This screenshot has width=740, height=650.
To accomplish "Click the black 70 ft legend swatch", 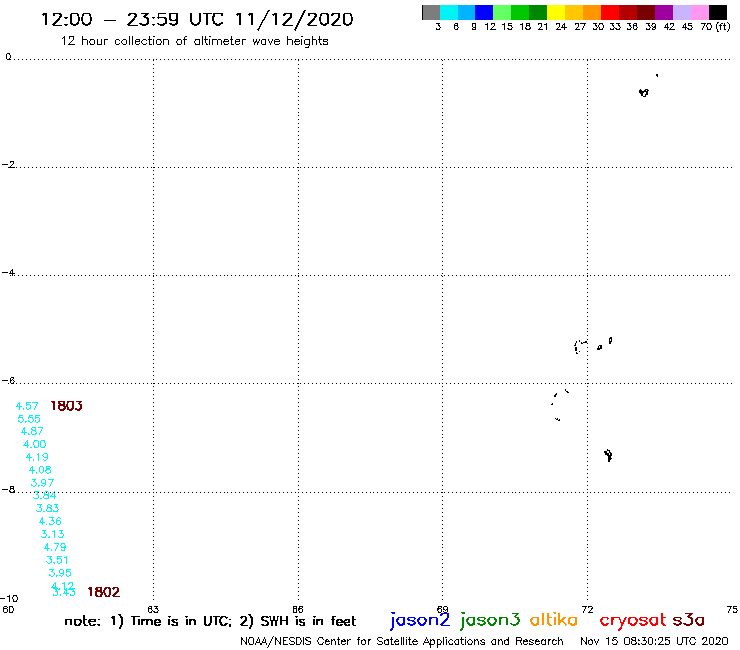I will [718, 12].
